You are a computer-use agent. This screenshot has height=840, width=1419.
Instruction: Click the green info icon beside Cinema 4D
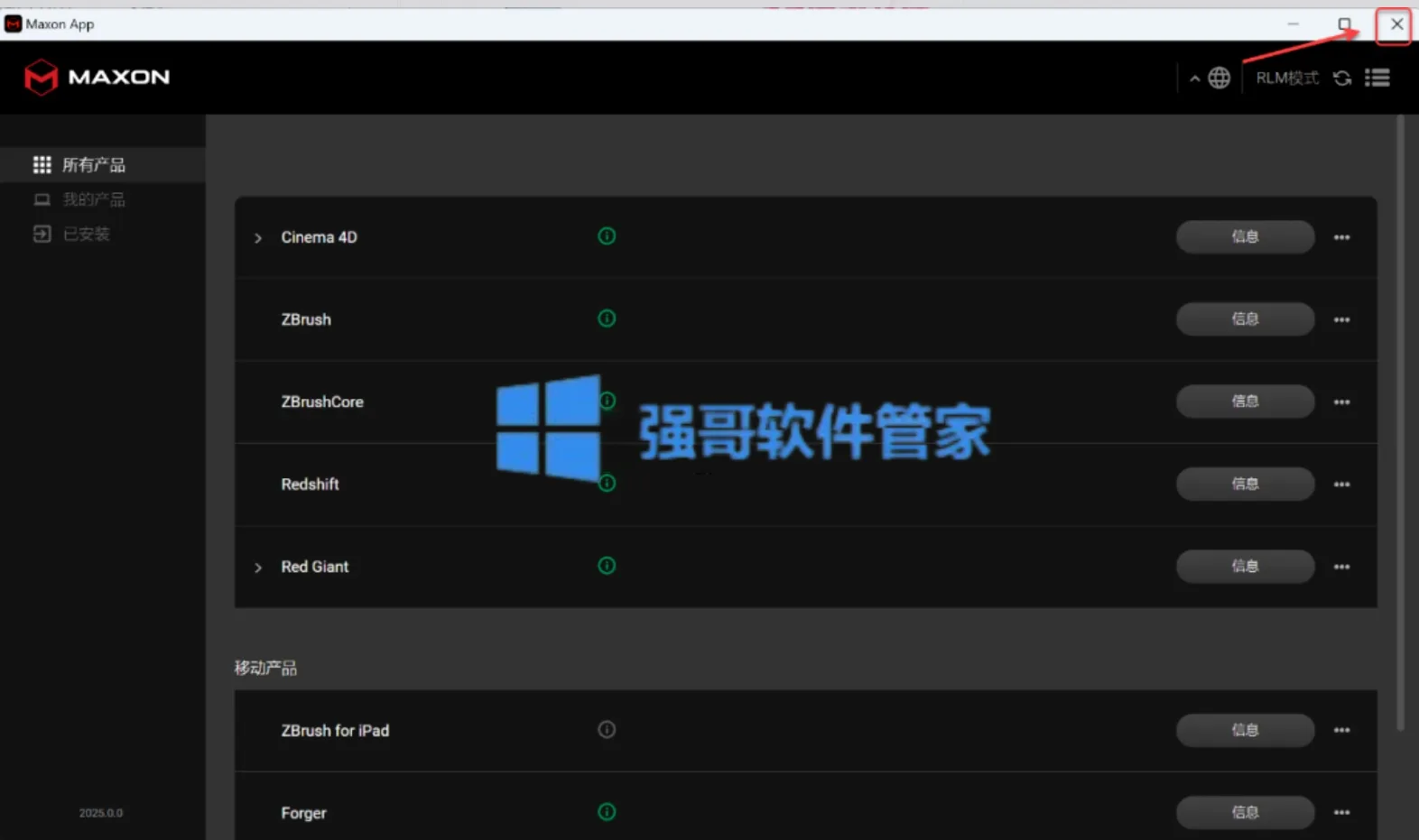tap(607, 236)
